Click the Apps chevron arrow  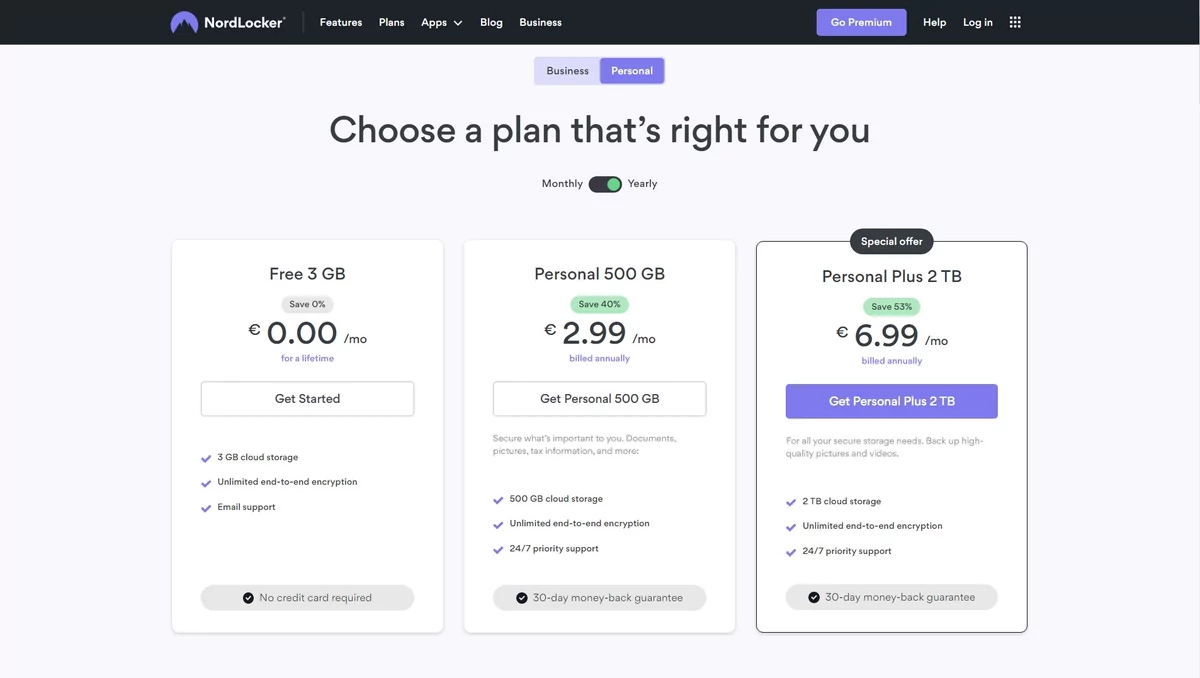click(458, 23)
